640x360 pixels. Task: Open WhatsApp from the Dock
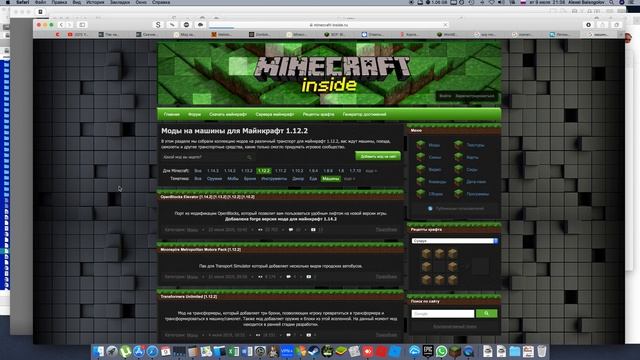[441, 351]
